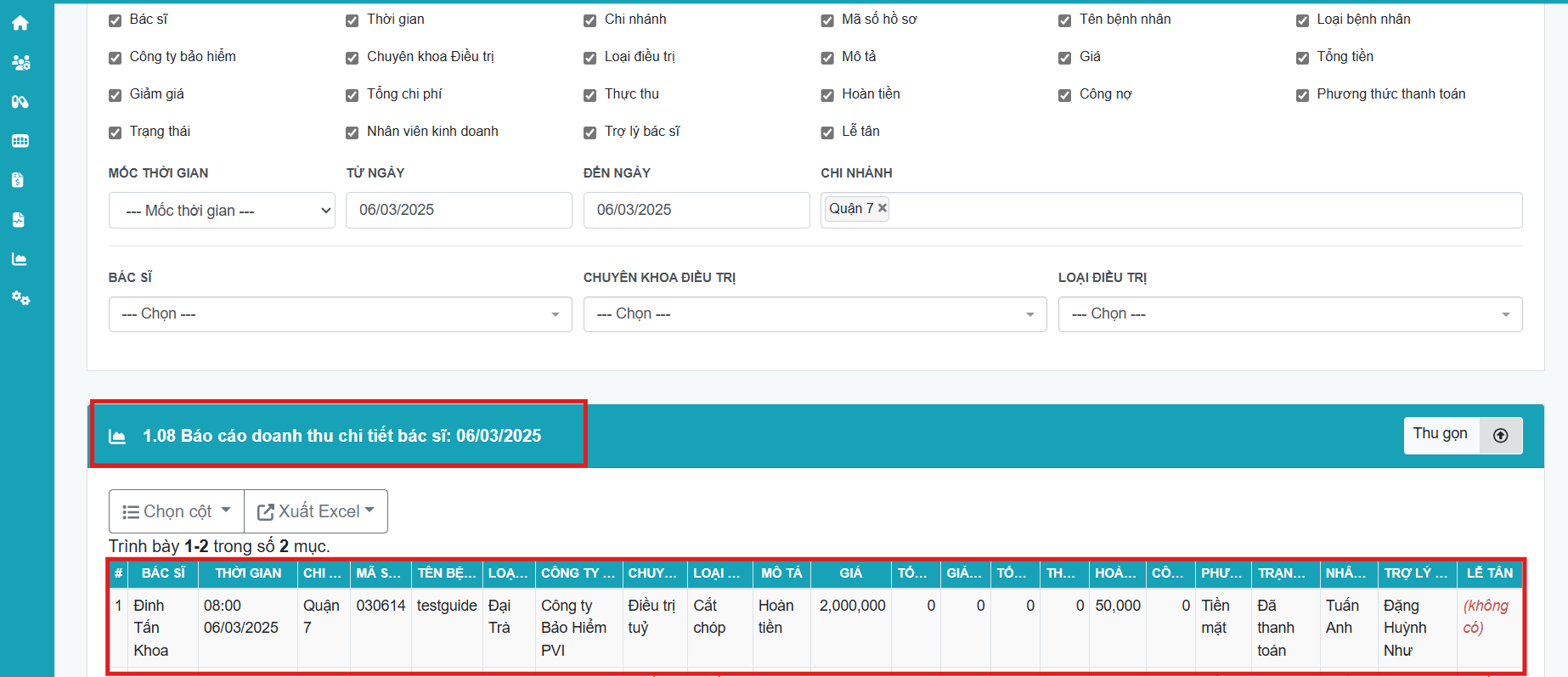Disable the Phương thức thanh toán checkbox
Screen dimensions: 1568x677
click(x=1302, y=95)
